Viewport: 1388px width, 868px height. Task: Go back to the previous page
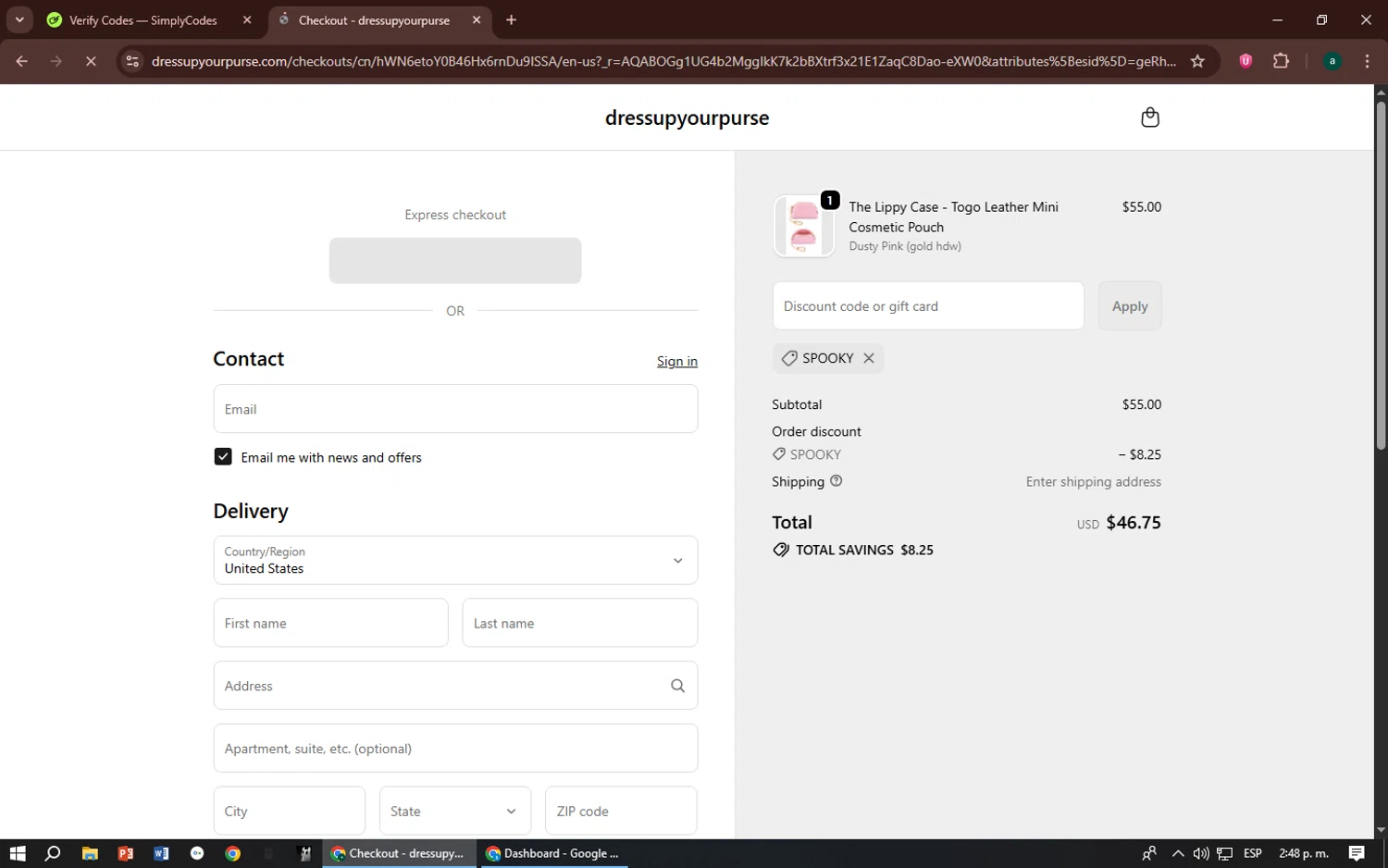[22, 61]
